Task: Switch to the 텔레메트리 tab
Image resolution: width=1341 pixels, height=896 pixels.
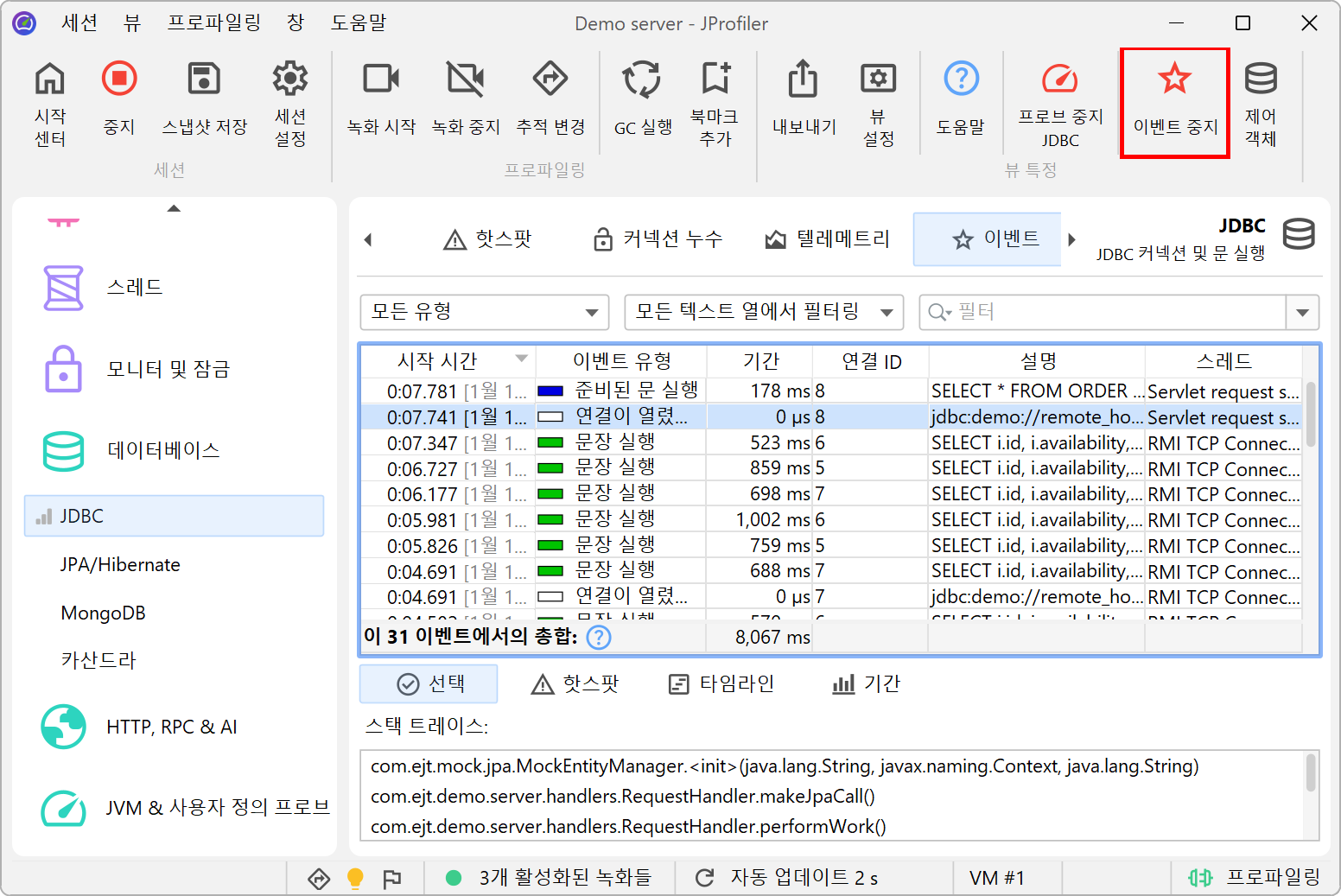Action: tap(827, 239)
